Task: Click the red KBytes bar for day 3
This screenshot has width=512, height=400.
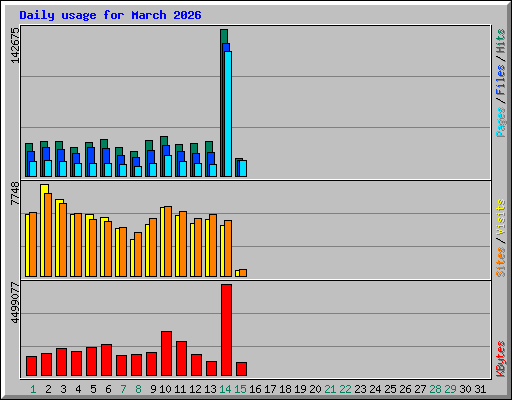Action: click(61, 362)
